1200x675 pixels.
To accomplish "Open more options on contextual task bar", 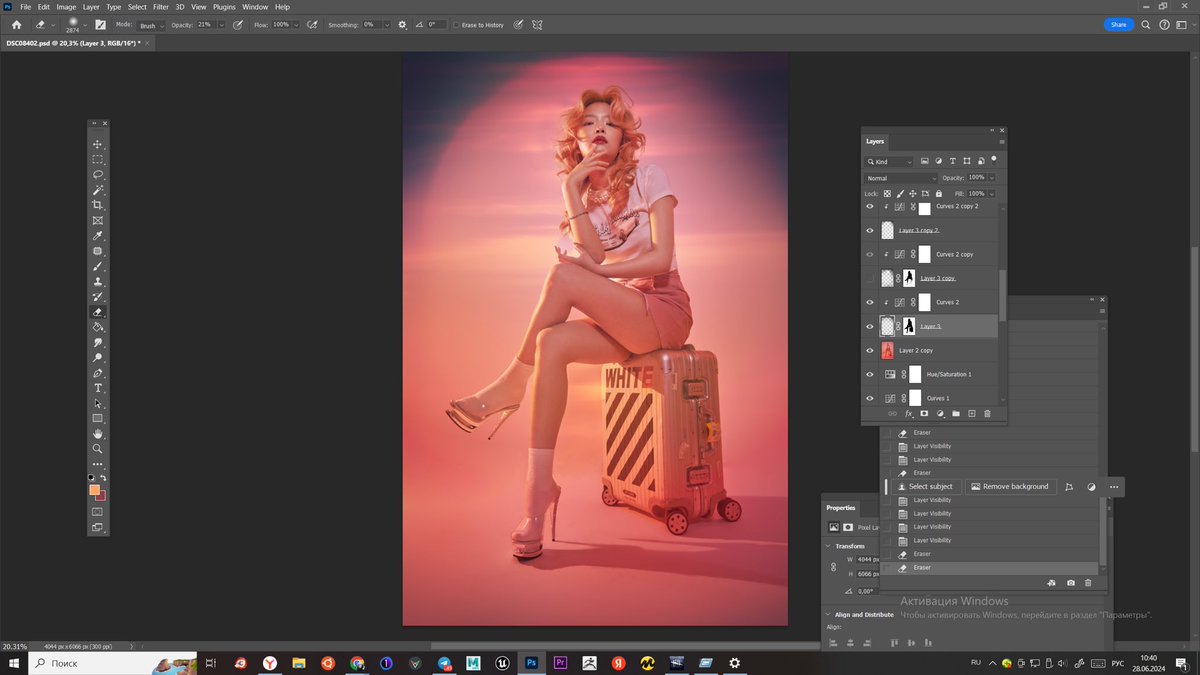I will point(1114,487).
